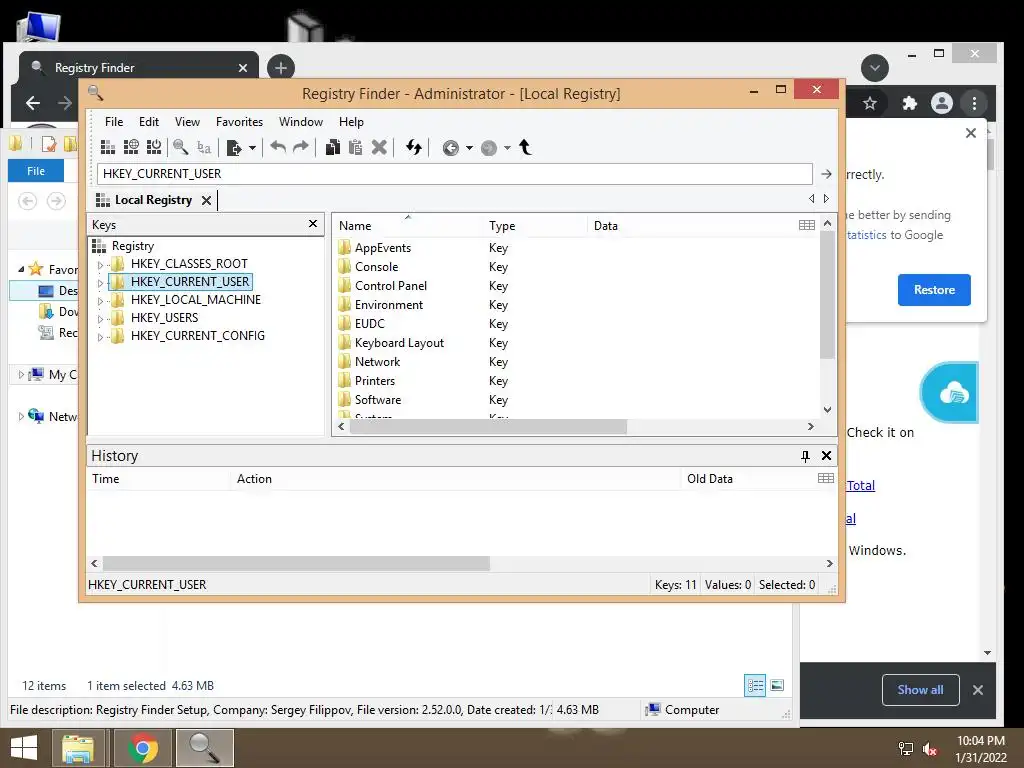Switch Explorer to the large icons view
This screenshot has width=1024, height=768.
(x=777, y=685)
